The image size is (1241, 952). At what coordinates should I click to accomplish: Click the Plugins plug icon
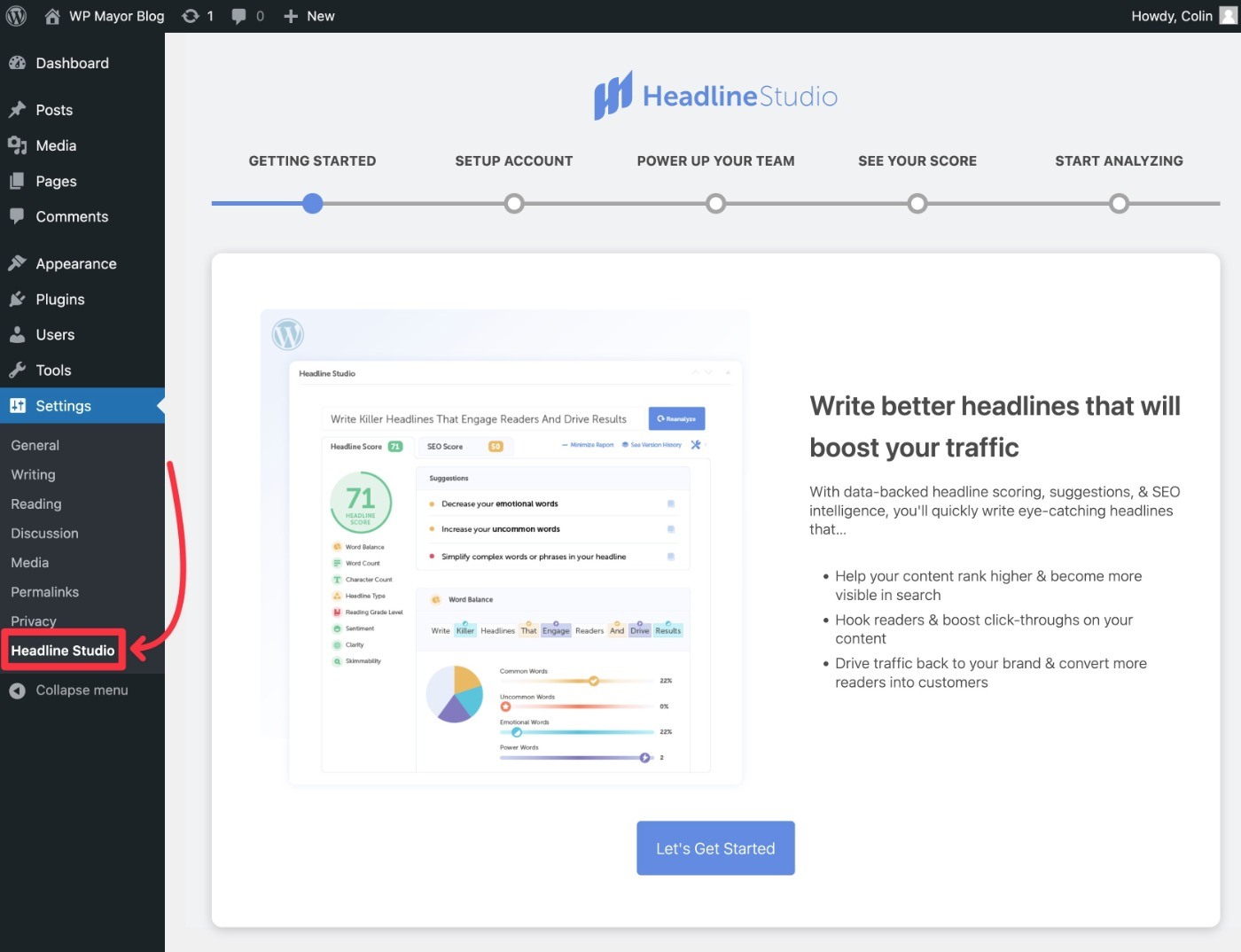(17, 299)
